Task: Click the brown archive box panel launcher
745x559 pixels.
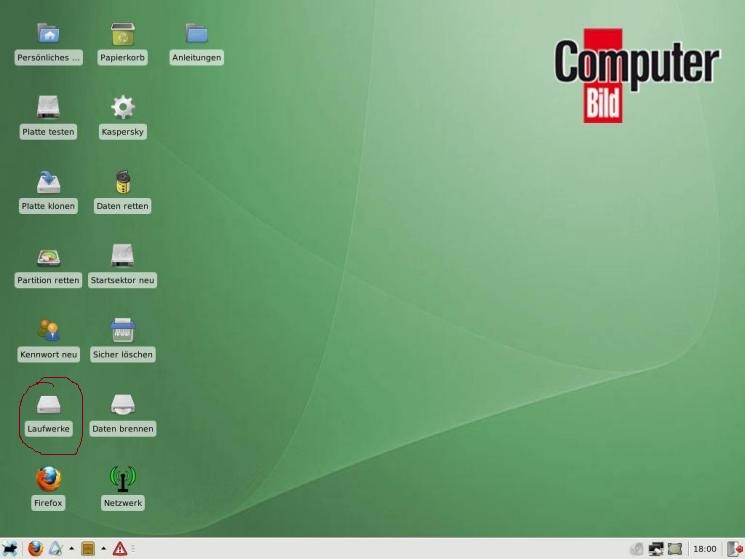Action: click(87, 549)
